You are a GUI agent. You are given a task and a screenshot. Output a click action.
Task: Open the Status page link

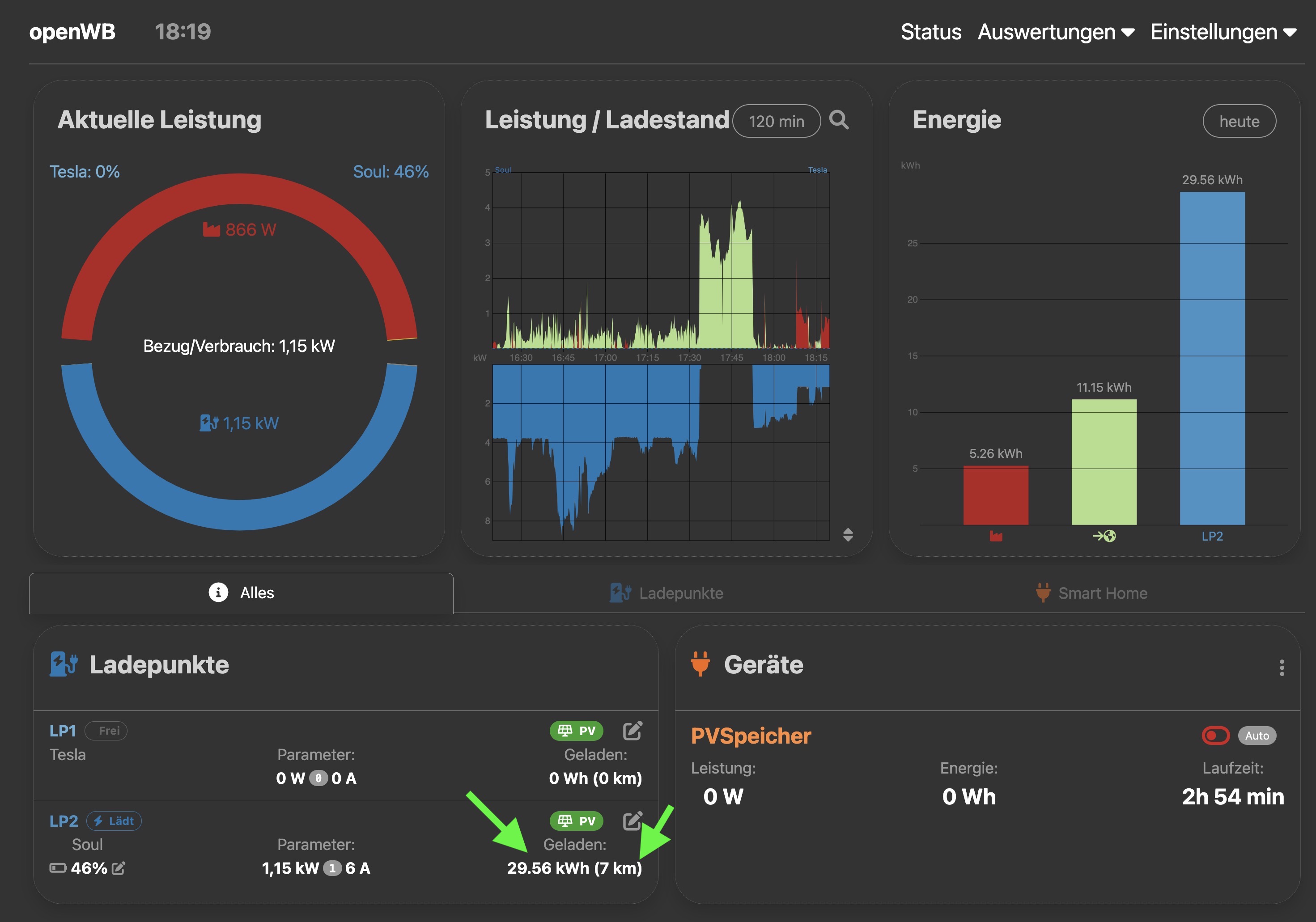click(930, 32)
